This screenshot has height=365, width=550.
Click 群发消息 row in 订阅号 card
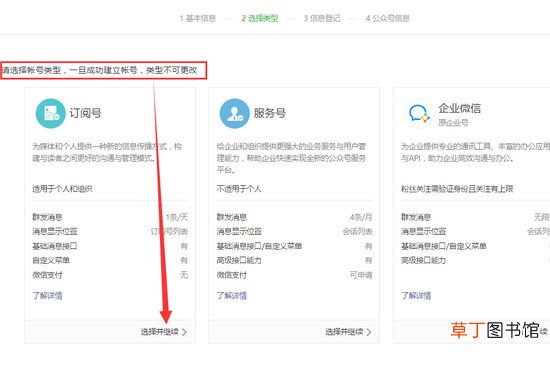pyautogui.click(x=110, y=217)
